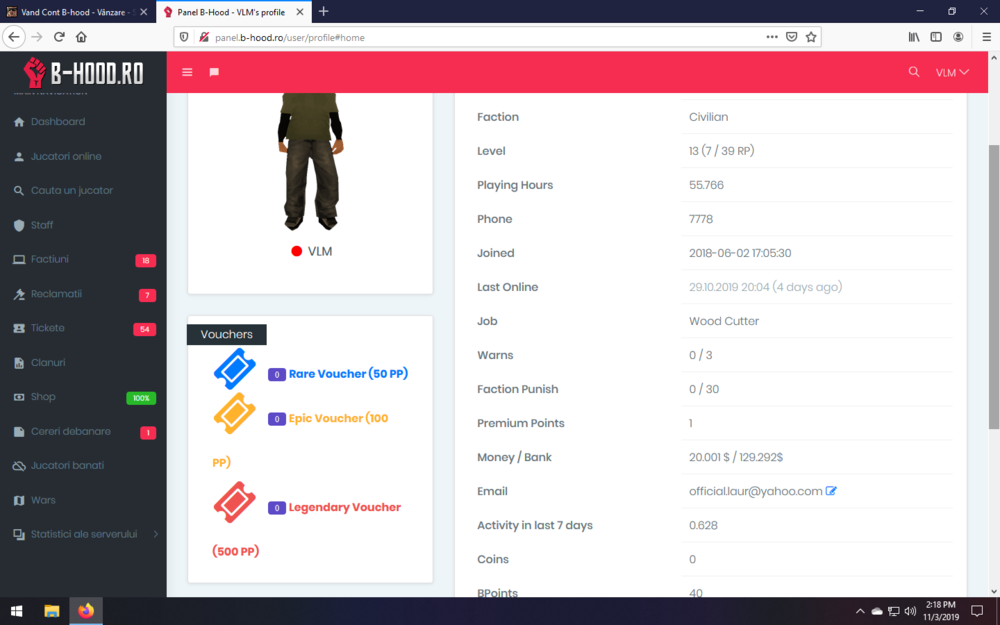
Task: Click the Legendary Voucher label
Action: click(x=344, y=508)
